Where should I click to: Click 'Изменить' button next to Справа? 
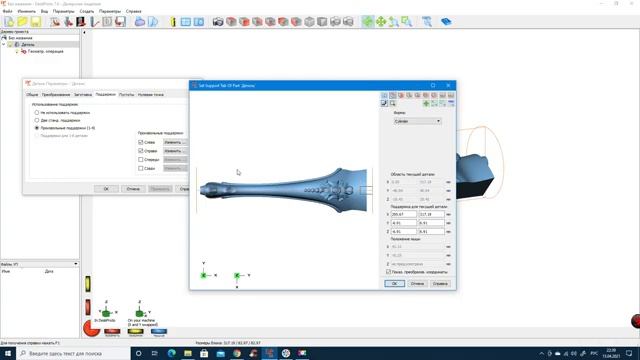pyautogui.click(x=175, y=151)
